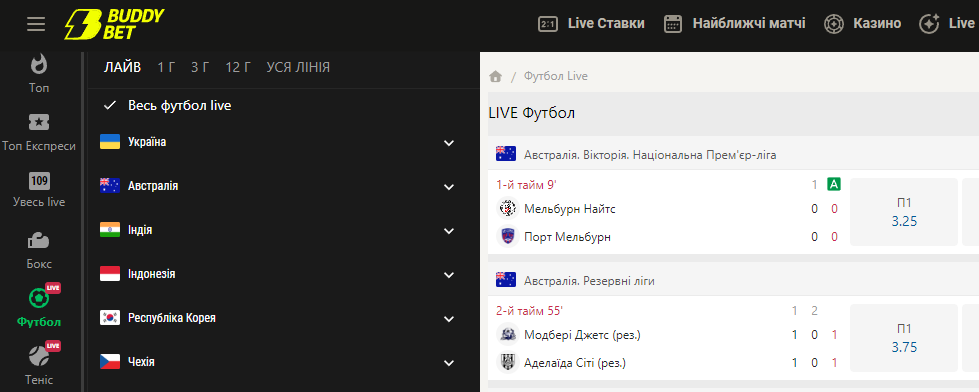The image size is (979, 392).
Task: Click the home breadcrumb icon
Action: point(496,76)
